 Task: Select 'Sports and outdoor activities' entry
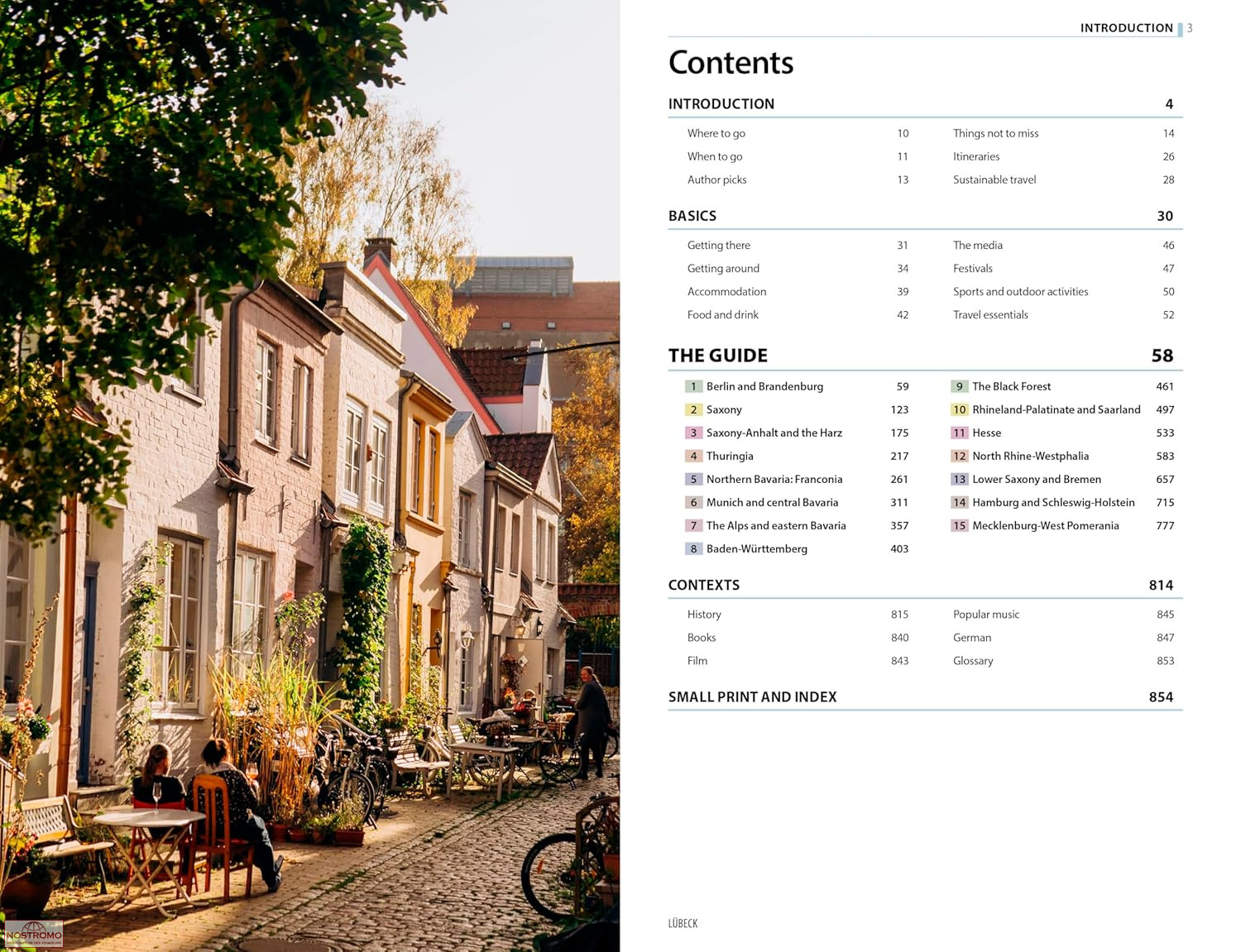pyautogui.click(x=1020, y=291)
